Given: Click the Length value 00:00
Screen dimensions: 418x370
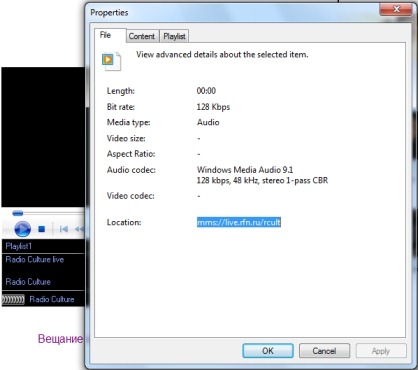Looking at the screenshot, I should (x=206, y=91).
